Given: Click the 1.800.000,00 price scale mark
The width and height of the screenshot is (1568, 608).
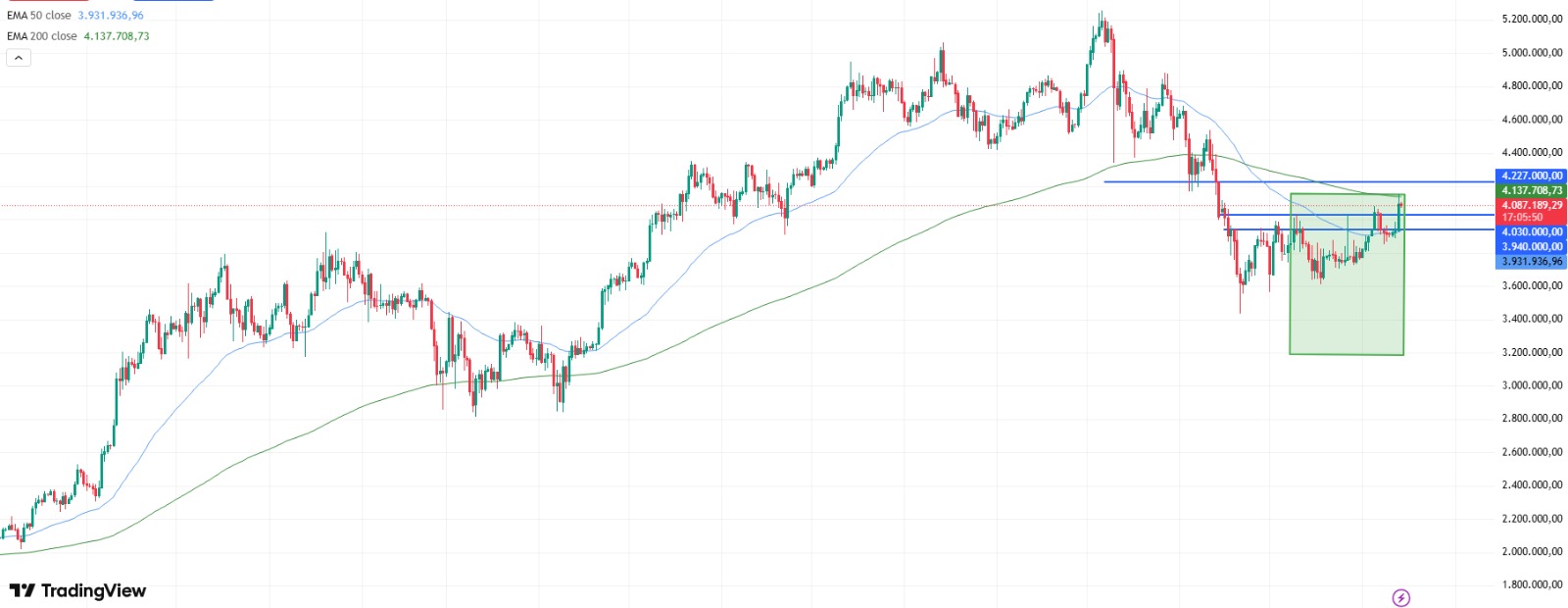Looking at the screenshot, I should [x=1532, y=585].
